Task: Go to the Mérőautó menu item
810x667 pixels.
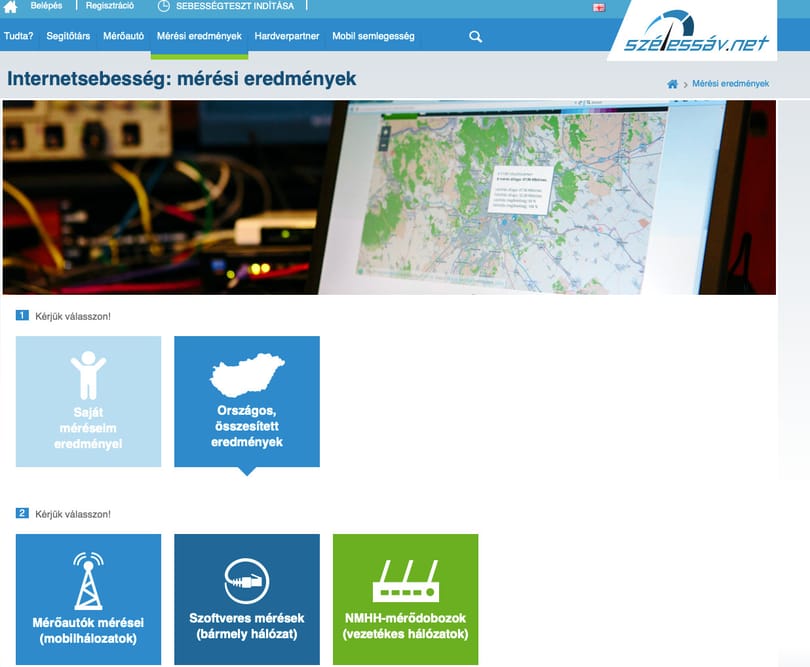Action: (x=123, y=36)
